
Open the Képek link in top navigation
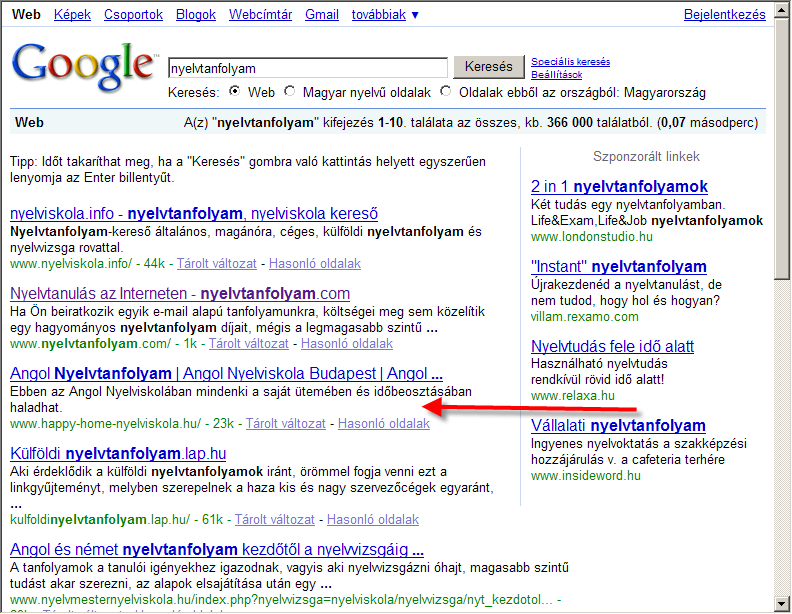[x=72, y=15]
